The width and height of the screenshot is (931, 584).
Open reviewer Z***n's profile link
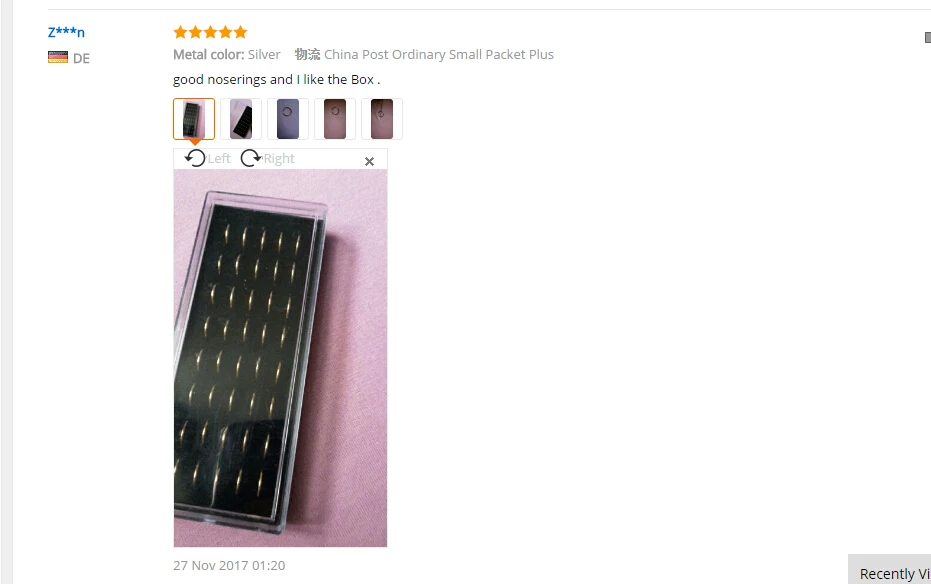(x=66, y=32)
